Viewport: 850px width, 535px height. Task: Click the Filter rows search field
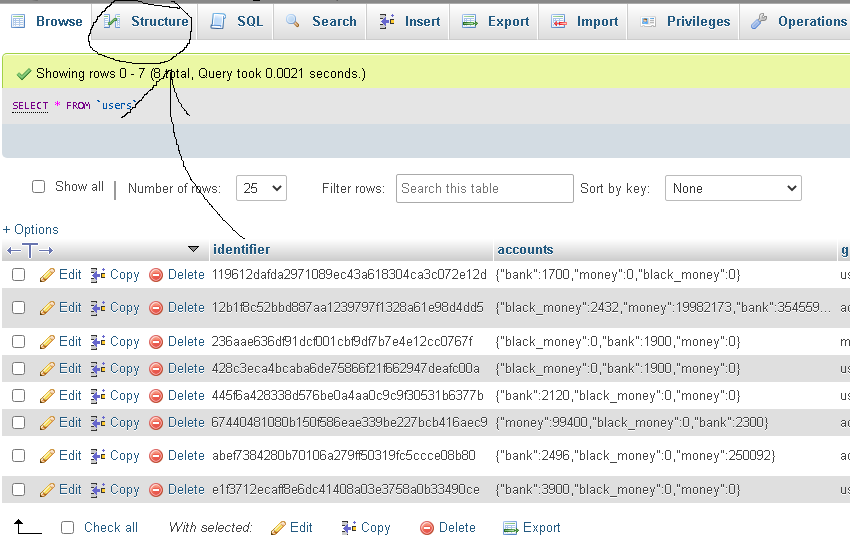pyautogui.click(x=485, y=188)
